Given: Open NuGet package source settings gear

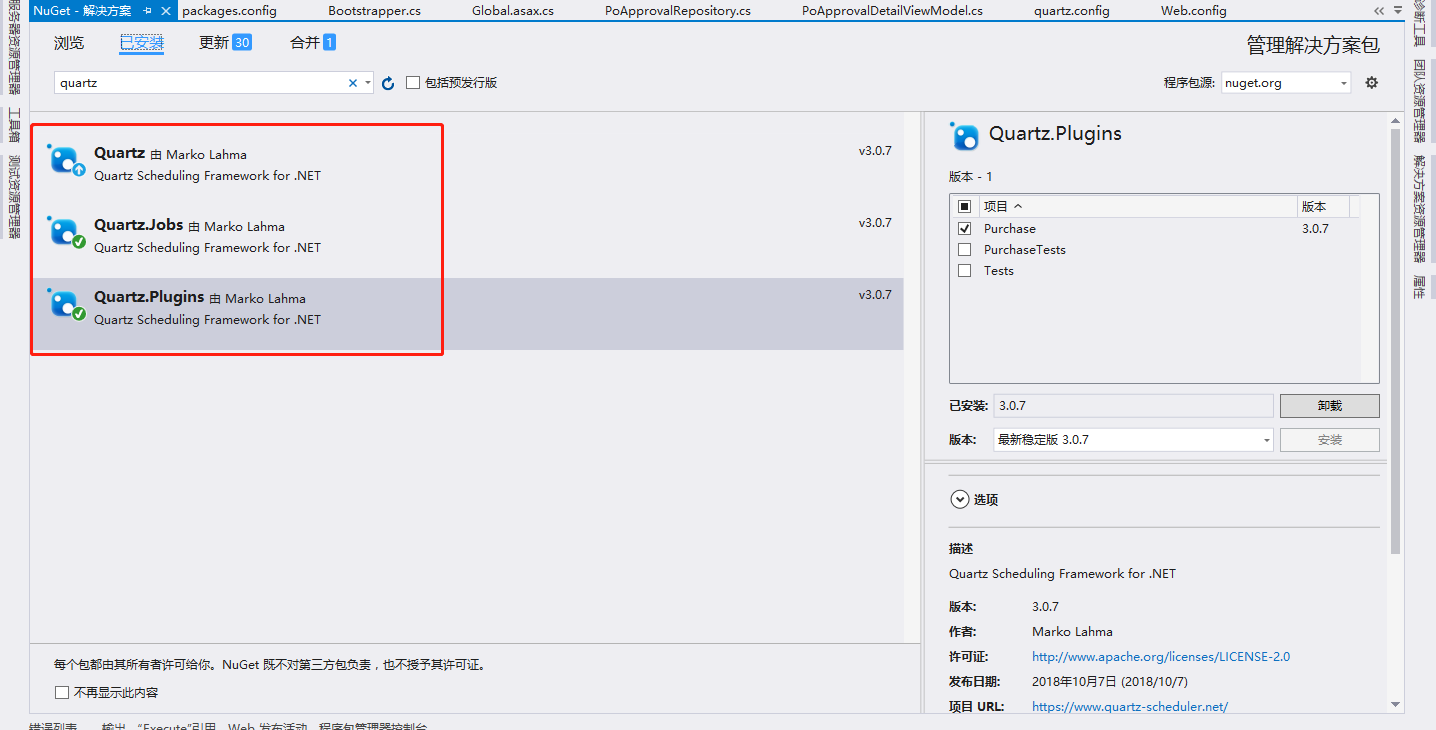Looking at the screenshot, I should click(x=1371, y=82).
